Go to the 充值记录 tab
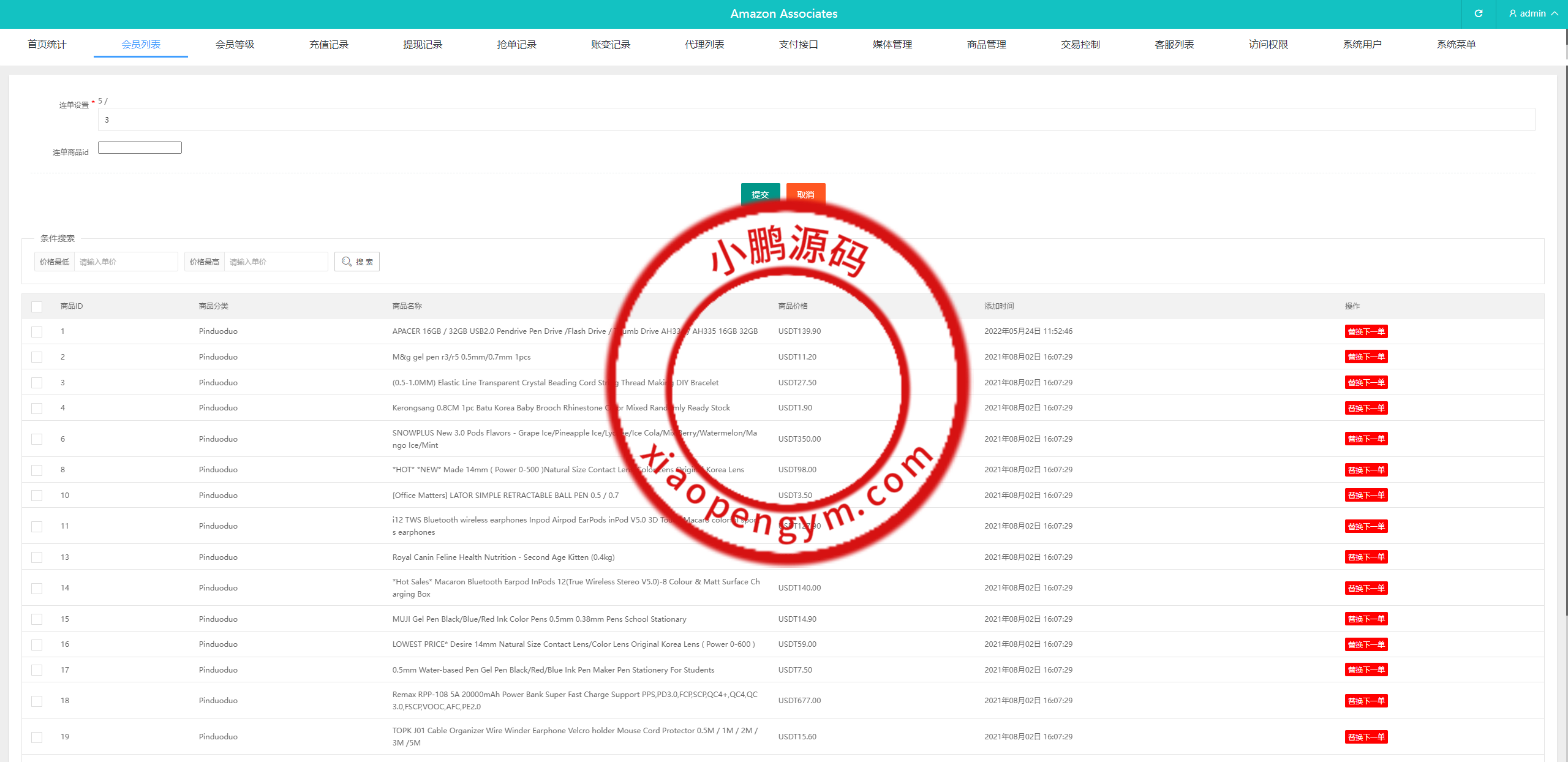 pos(329,44)
